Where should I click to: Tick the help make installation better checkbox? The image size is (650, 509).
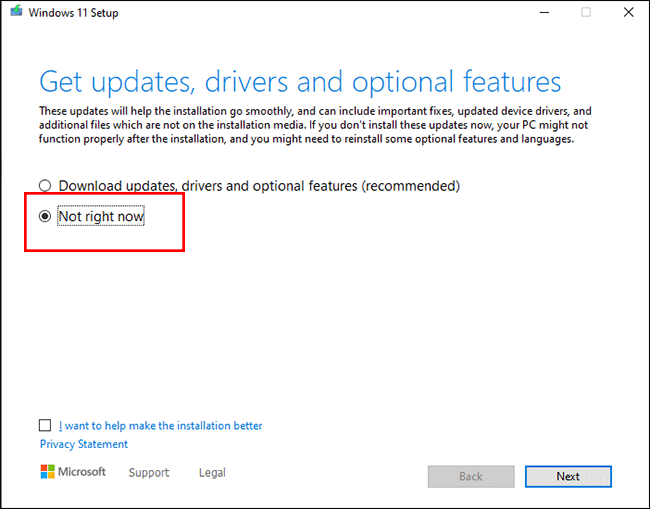point(46,425)
